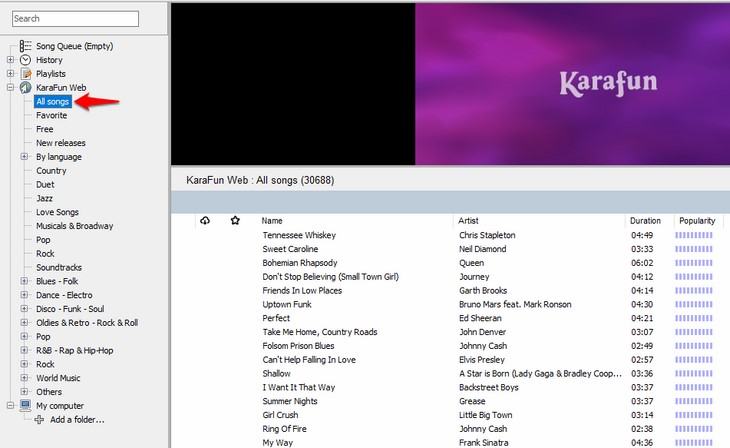The height and width of the screenshot is (448, 730).
Task: Sort list by the Name column header
Action: 272,221
